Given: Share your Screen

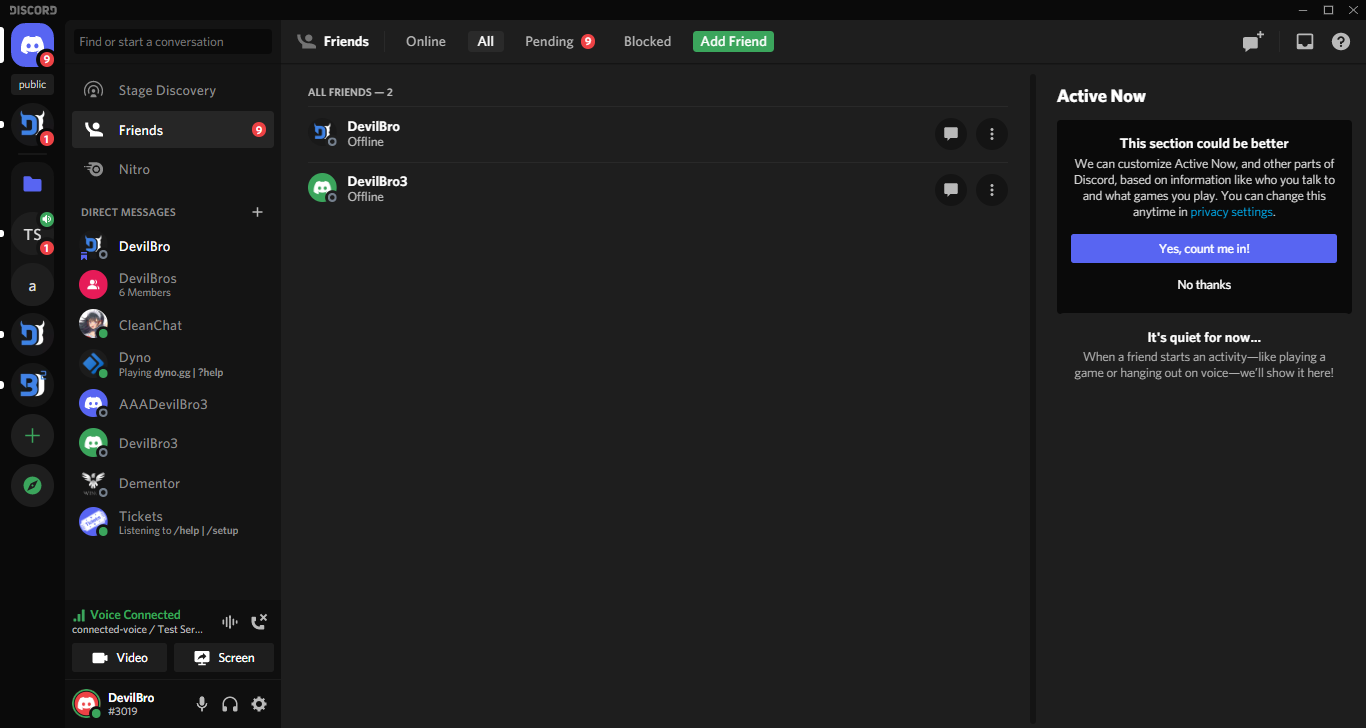Looking at the screenshot, I should coord(224,658).
